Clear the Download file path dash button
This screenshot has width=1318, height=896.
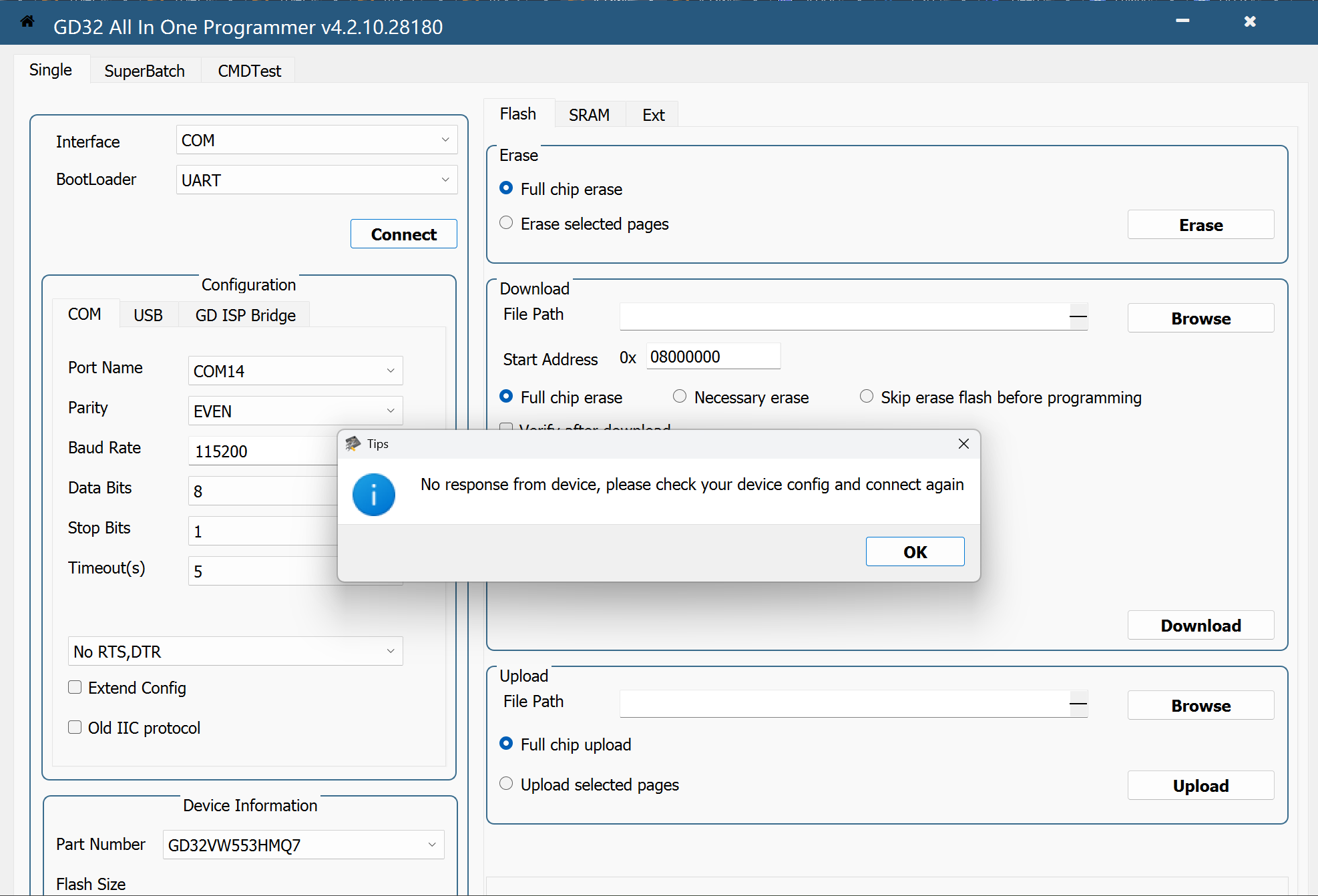(x=1078, y=316)
